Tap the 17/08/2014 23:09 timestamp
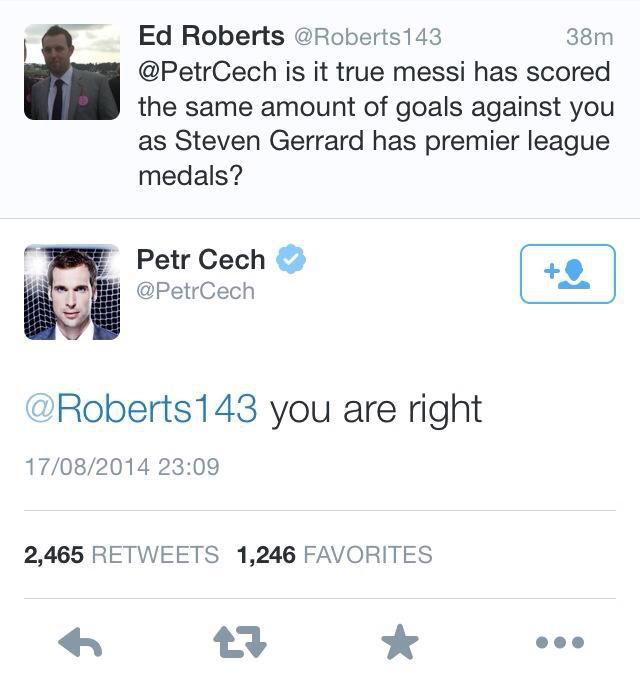 tap(121, 466)
